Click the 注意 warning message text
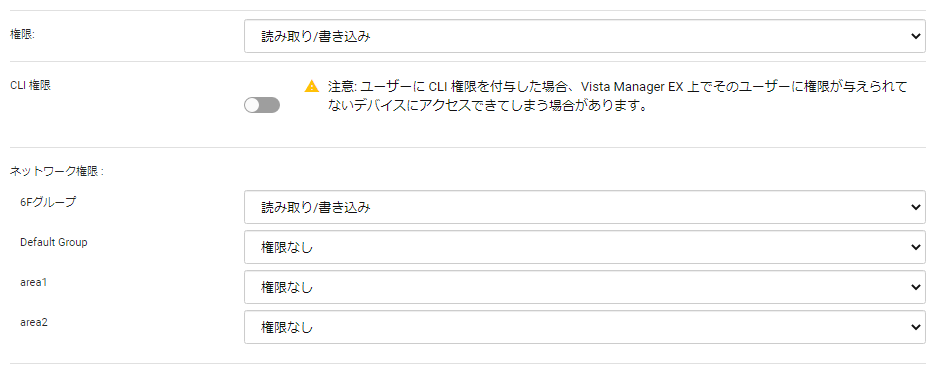 (x=617, y=97)
